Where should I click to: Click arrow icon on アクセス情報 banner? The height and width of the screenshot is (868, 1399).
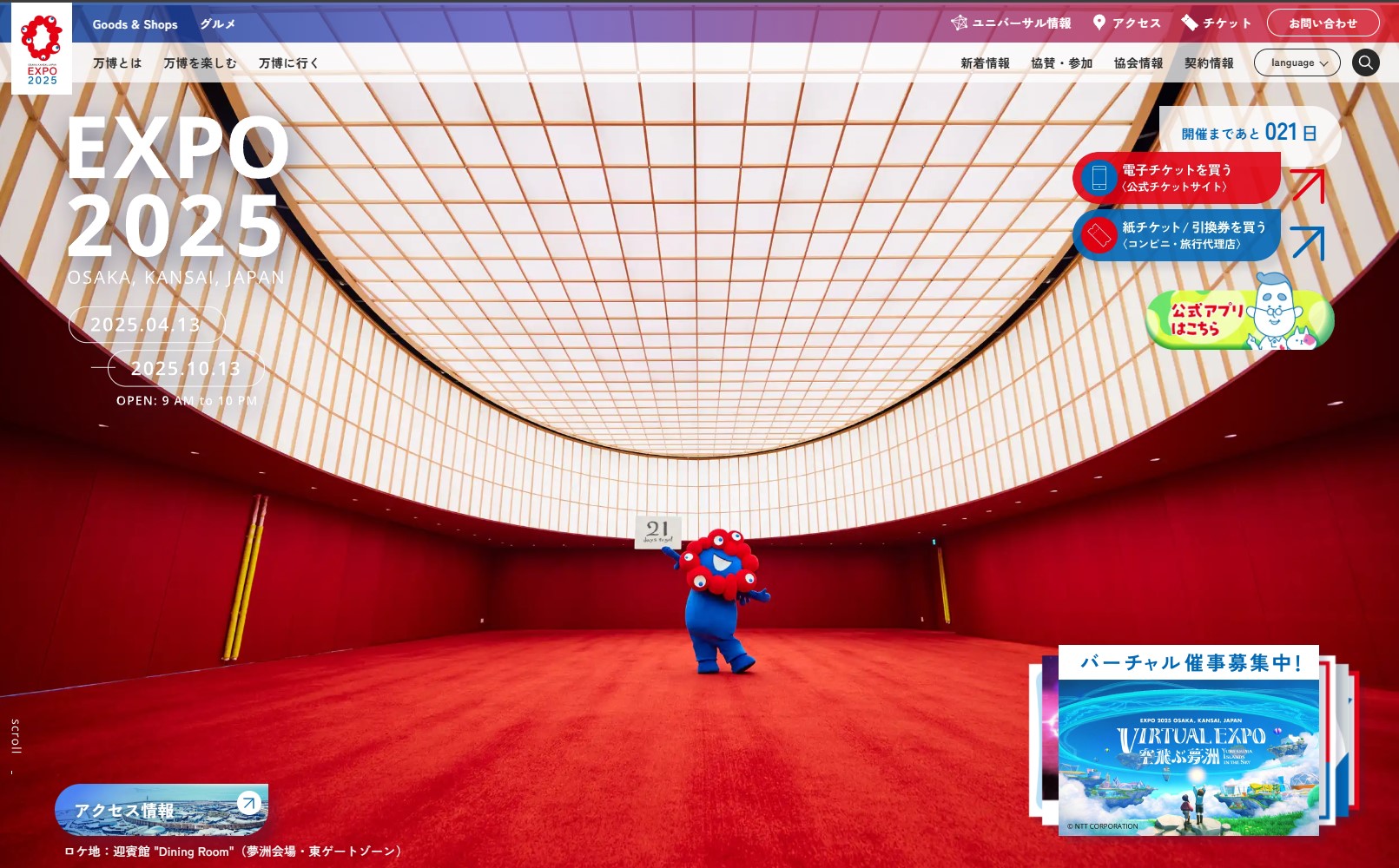[248, 803]
